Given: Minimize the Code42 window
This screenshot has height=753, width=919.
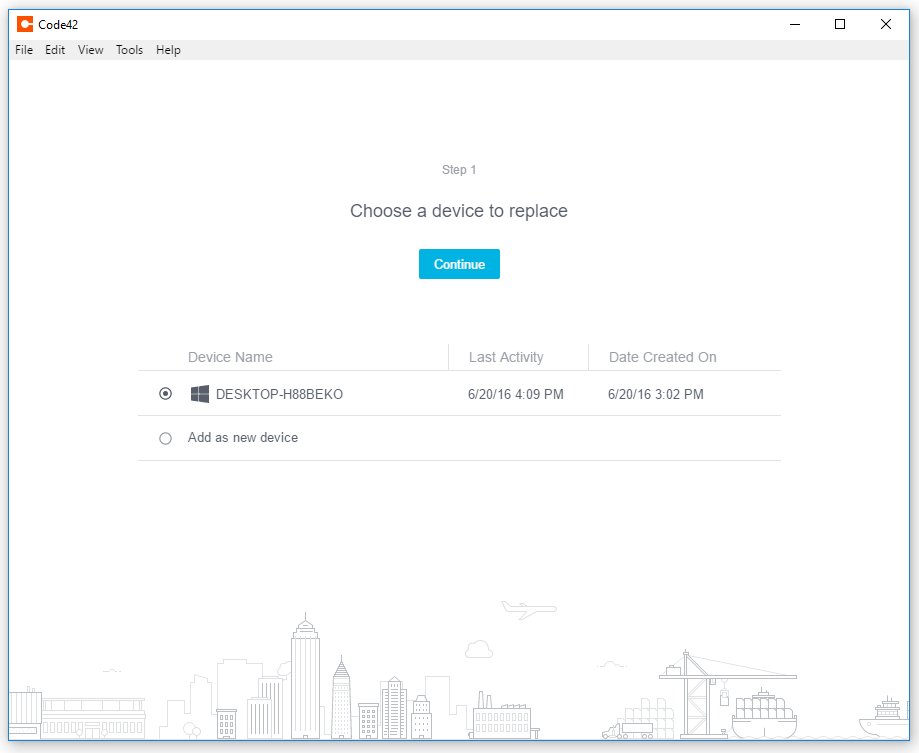Looking at the screenshot, I should pyautogui.click(x=795, y=23).
